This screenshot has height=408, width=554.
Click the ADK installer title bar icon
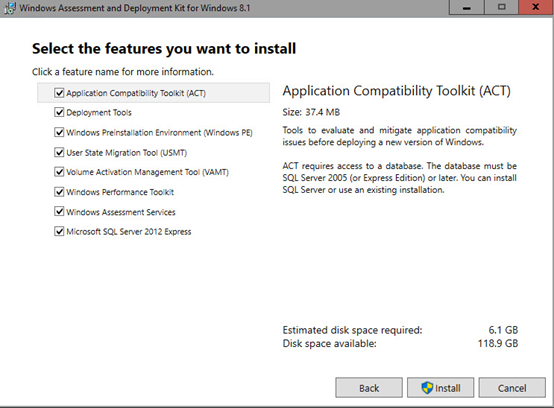[x=10, y=8]
